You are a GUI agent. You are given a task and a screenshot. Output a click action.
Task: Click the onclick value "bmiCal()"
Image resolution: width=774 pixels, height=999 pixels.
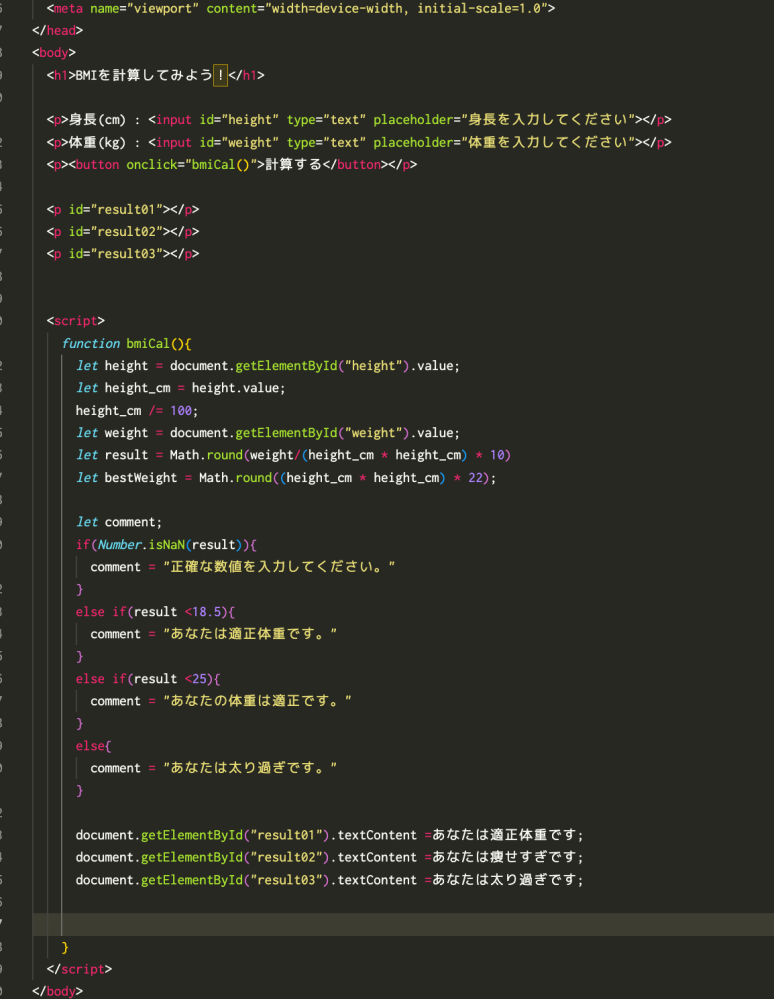[221, 164]
